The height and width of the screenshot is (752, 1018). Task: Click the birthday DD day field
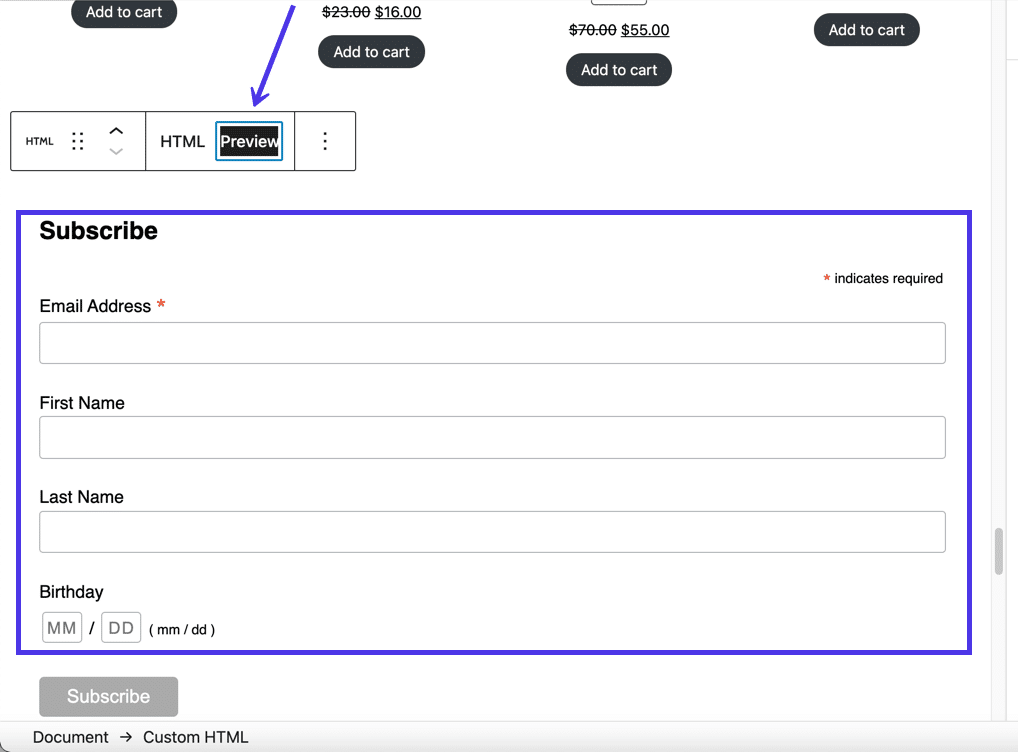tap(121, 628)
